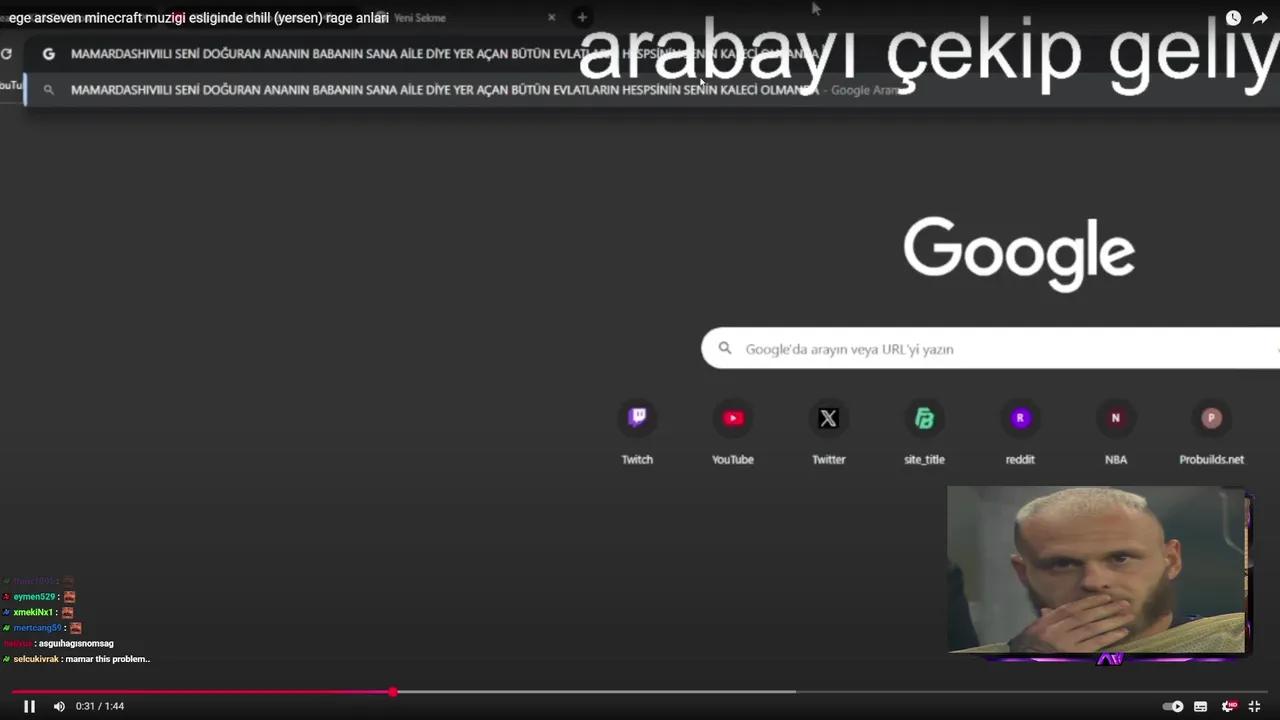Open the Watch later clock icon

click(1233, 18)
